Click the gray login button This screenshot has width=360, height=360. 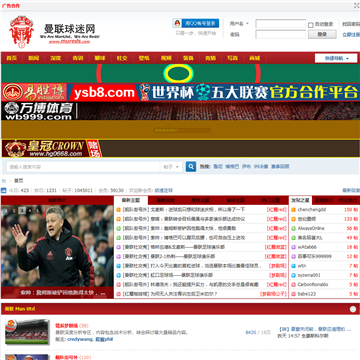pyautogui.click(x=322, y=34)
